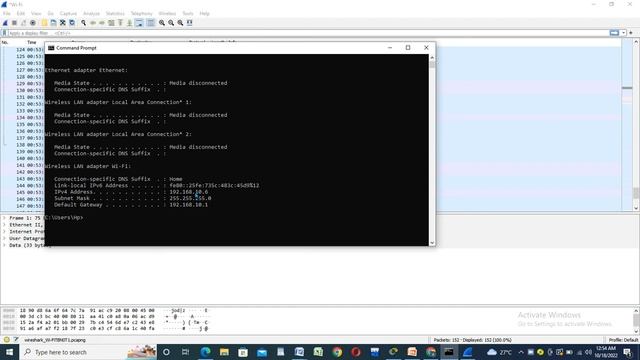Expand the User Datagram Protocol row
Screen dimensions: 640x360
(4, 238)
